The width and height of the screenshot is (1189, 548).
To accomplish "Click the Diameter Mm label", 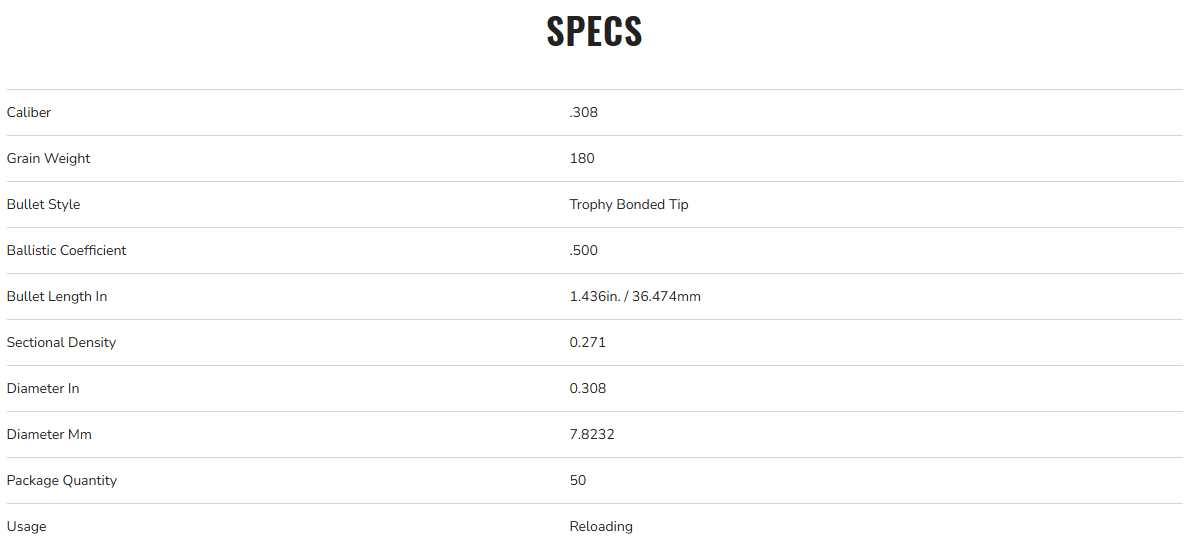I will coord(49,435).
